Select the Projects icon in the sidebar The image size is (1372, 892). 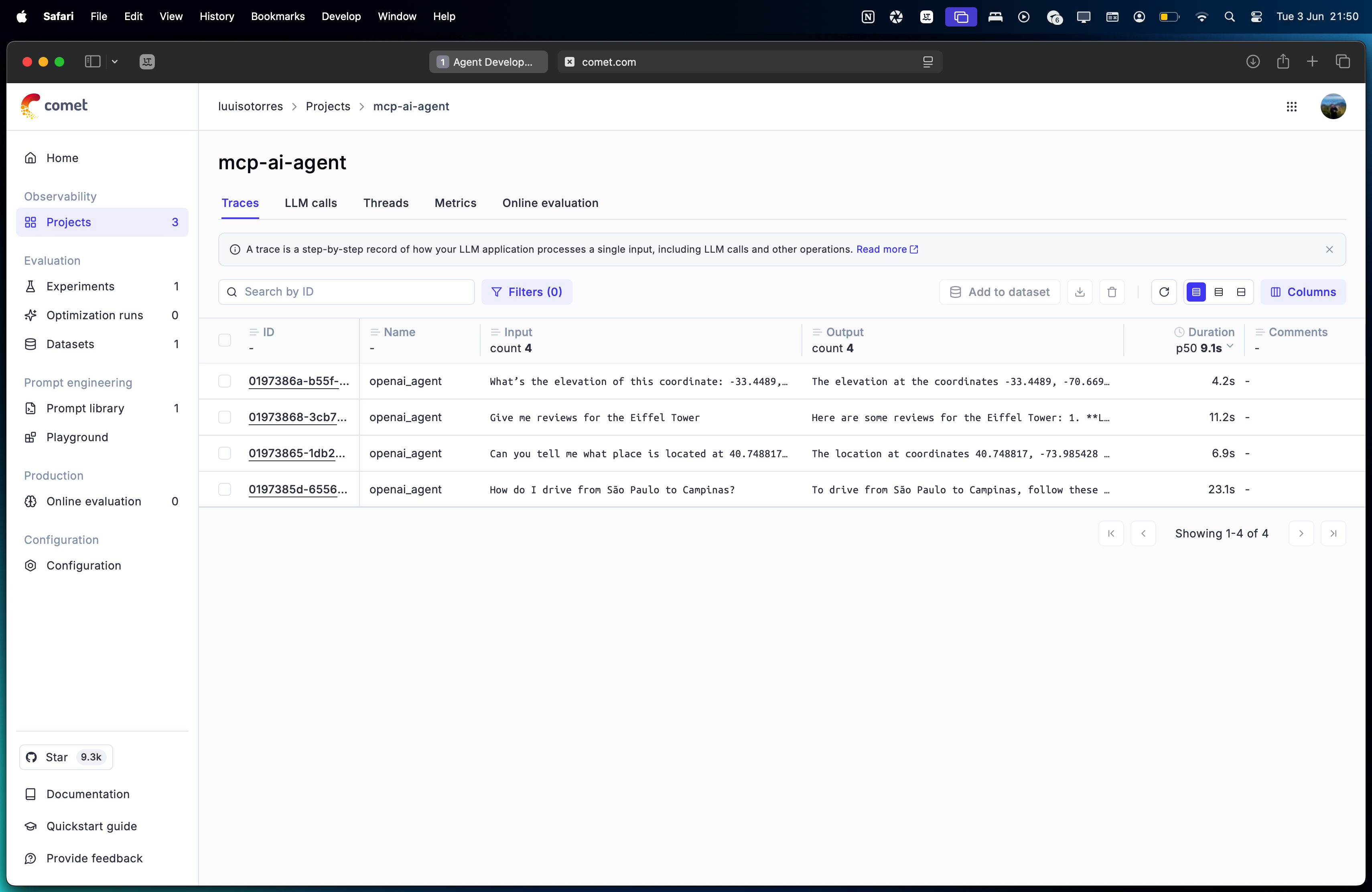tap(31, 223)
